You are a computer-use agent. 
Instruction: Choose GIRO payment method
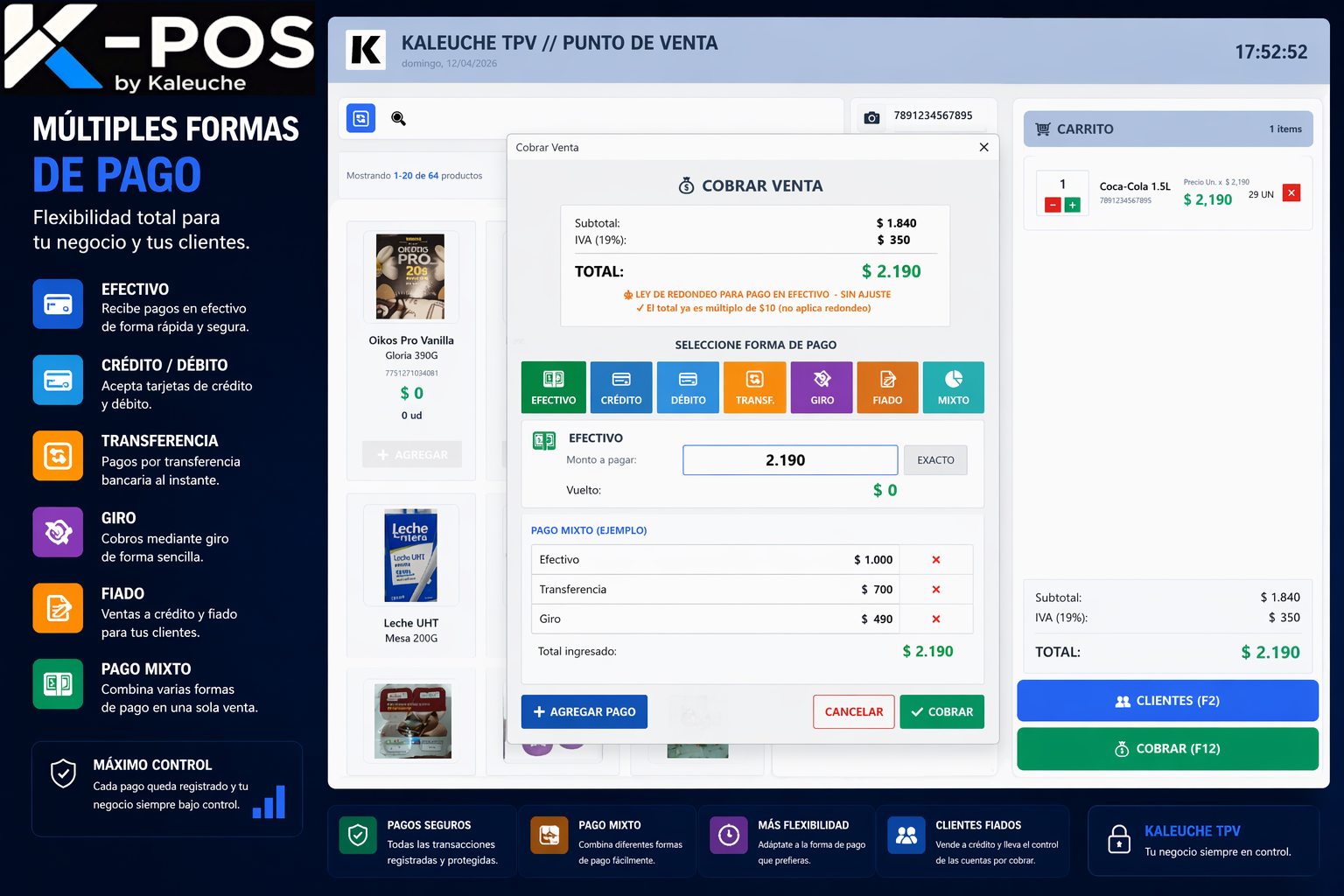(x=822, y=387)
